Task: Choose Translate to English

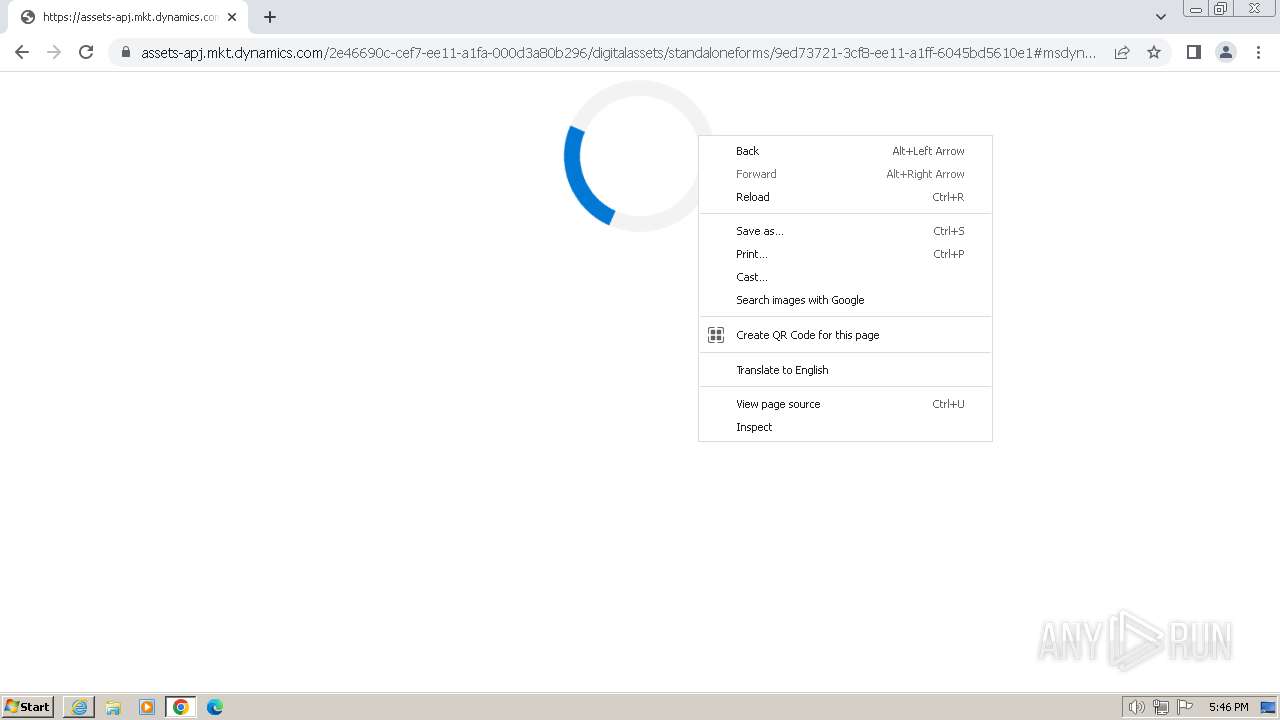Action: pyautogui.click(x=845, y=370)
